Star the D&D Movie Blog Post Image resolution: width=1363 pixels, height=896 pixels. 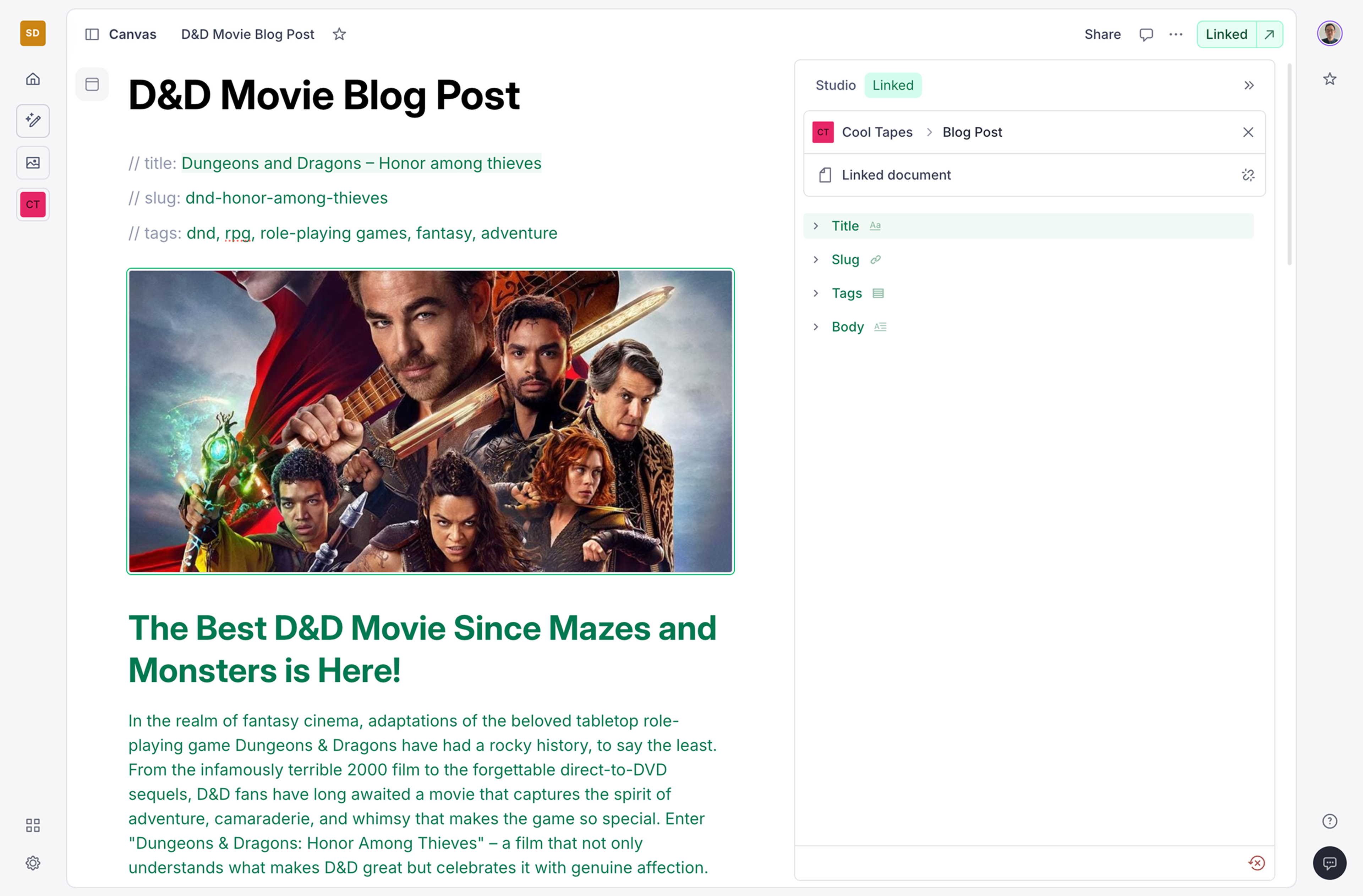pyautogui.click(x=339, y=34)
